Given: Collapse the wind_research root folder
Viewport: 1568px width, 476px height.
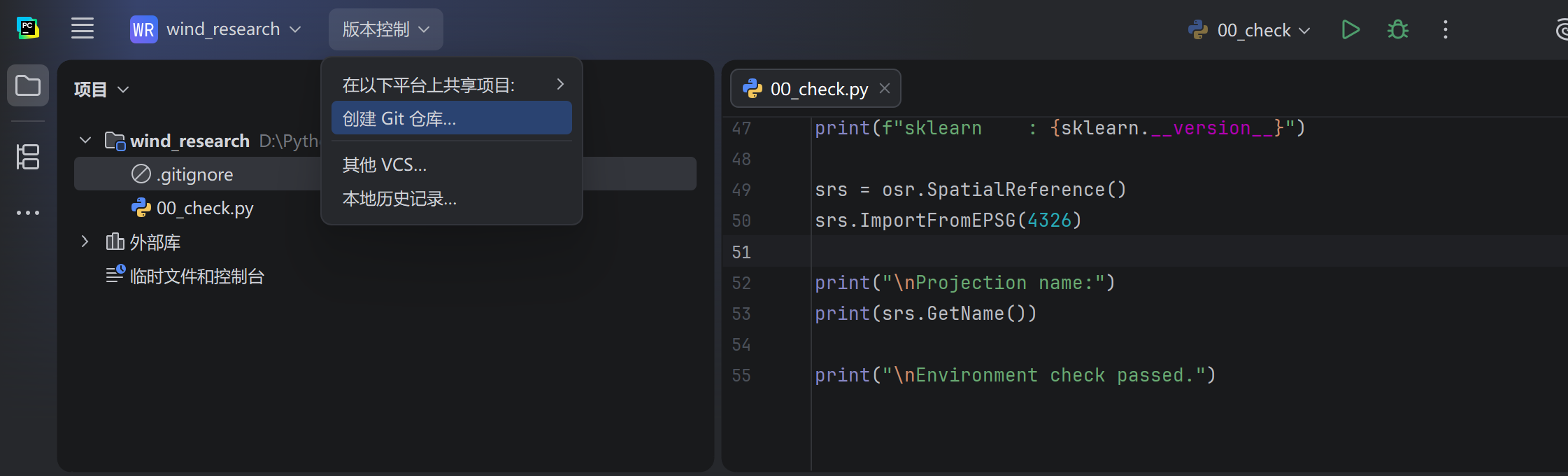Looking at the screenshot, I should click(85, 141).
